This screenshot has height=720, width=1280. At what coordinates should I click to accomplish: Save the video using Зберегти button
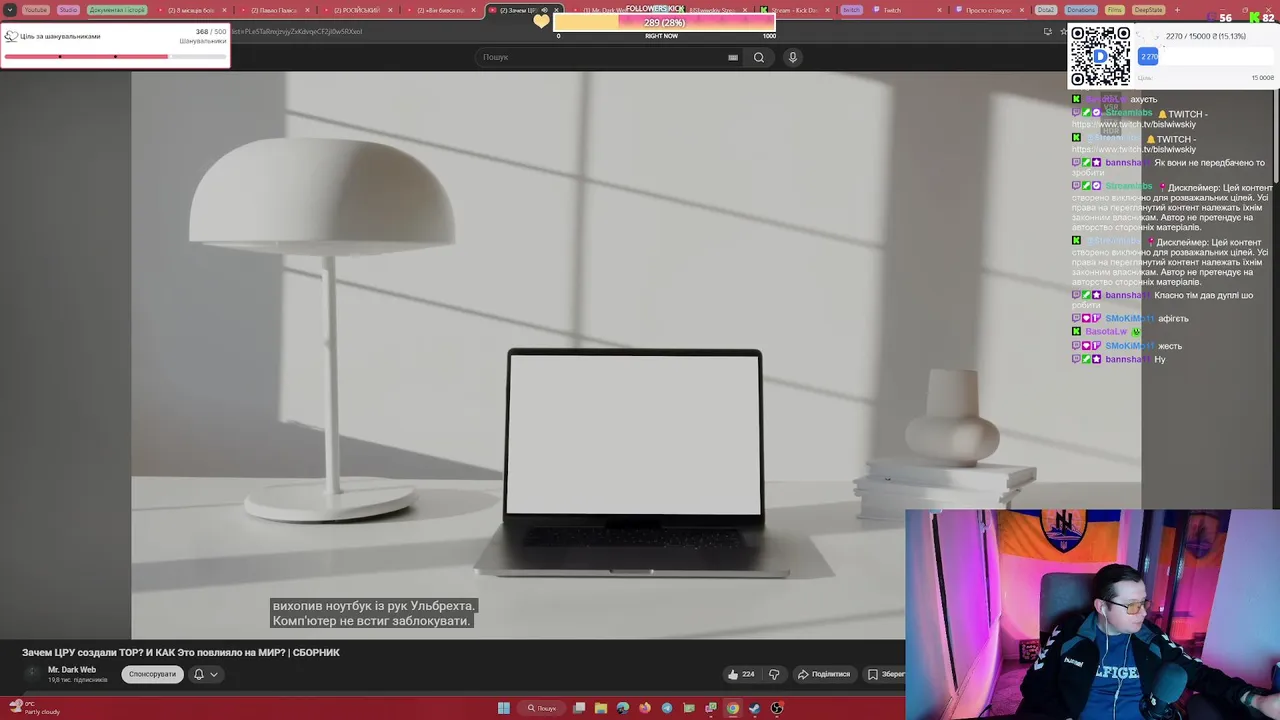point(885,674)
